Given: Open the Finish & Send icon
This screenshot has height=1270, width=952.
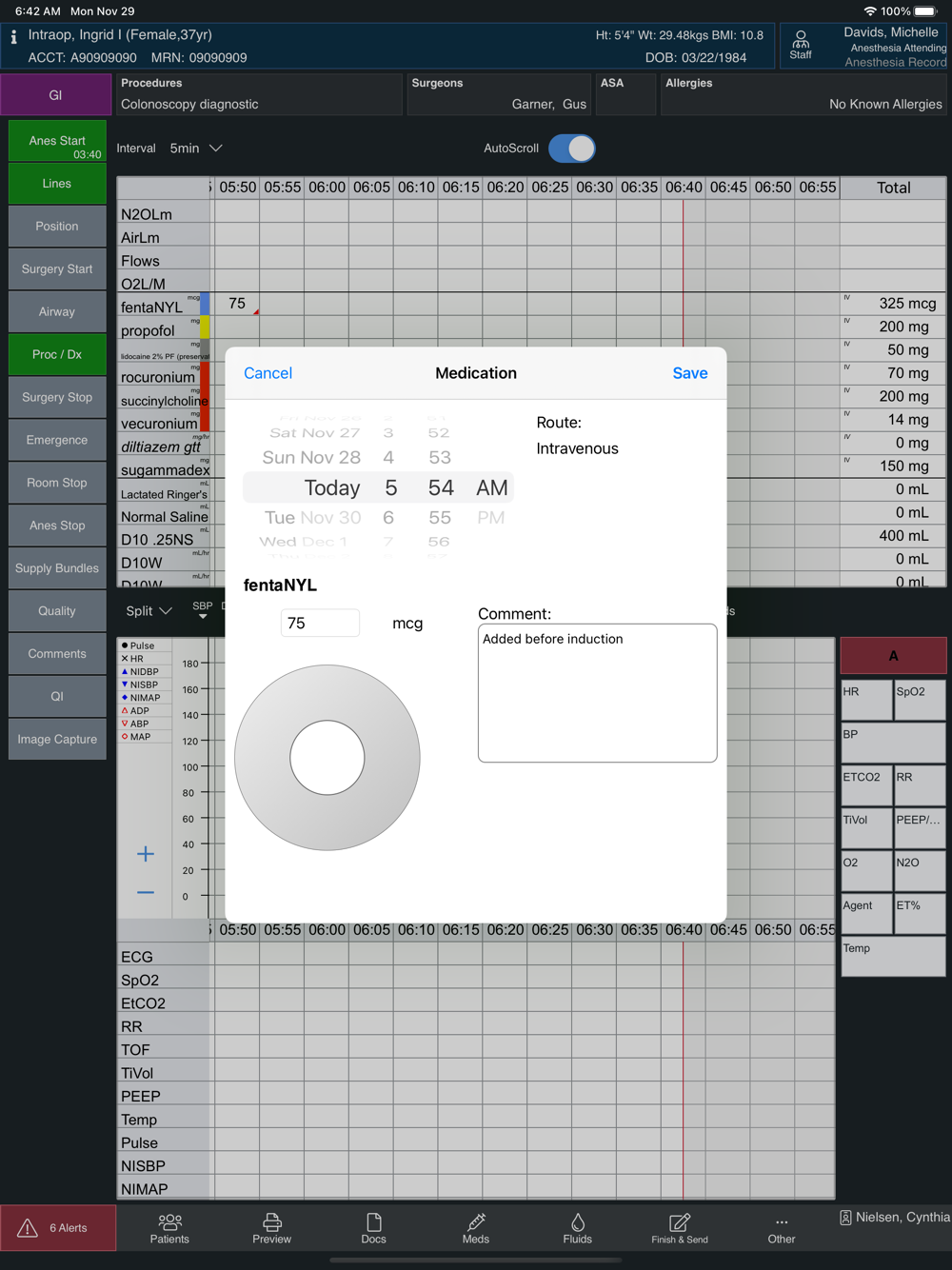Looking at the screenshot, I should click(x=680, y=1222).
